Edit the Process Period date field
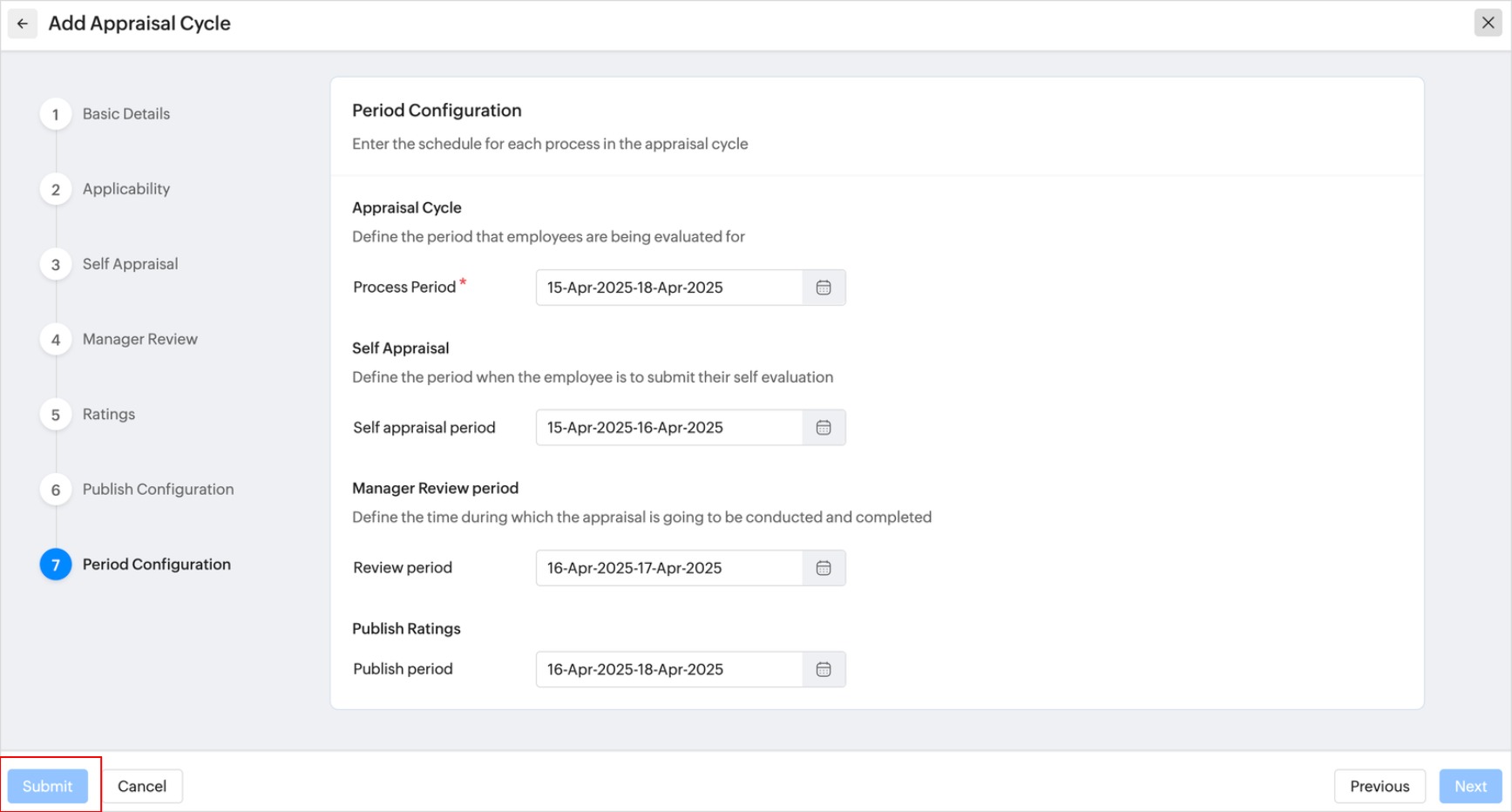 click(x=668, y=288)
